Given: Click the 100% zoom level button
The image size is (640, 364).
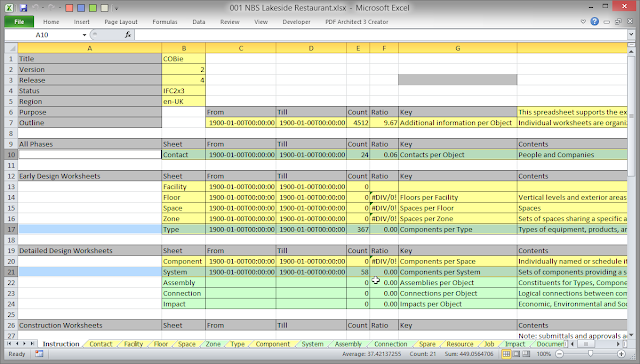Looking at the screenshot, I should [544, 354].
